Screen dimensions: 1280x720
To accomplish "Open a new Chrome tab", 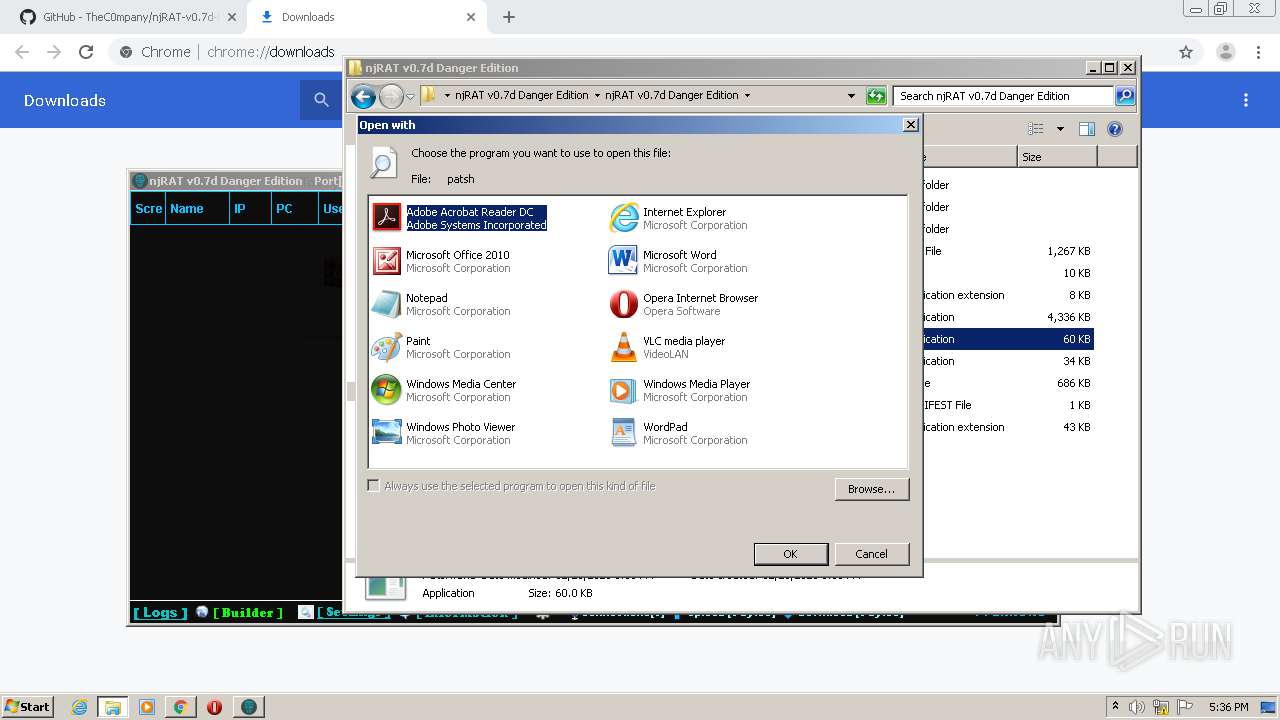I will tap(509, 17).
